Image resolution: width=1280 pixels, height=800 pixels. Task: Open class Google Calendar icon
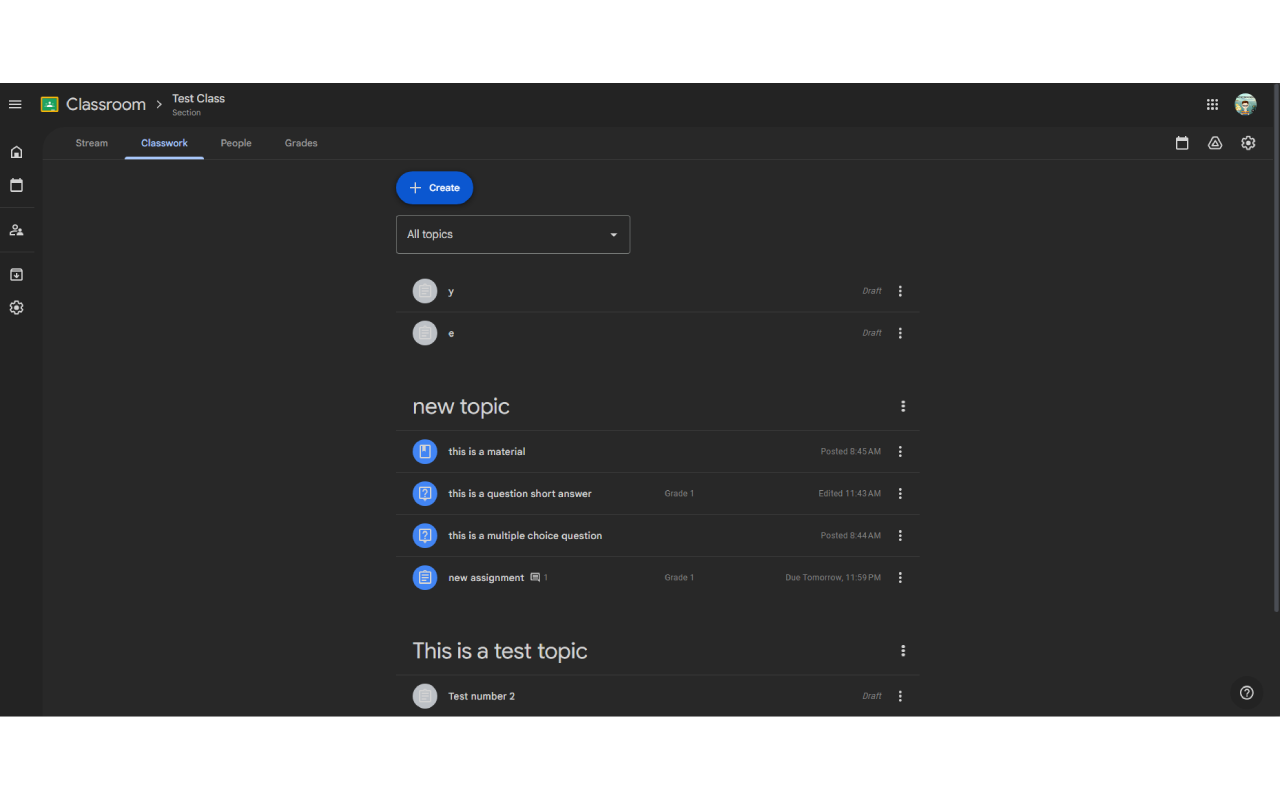[x=1182, y=143]
